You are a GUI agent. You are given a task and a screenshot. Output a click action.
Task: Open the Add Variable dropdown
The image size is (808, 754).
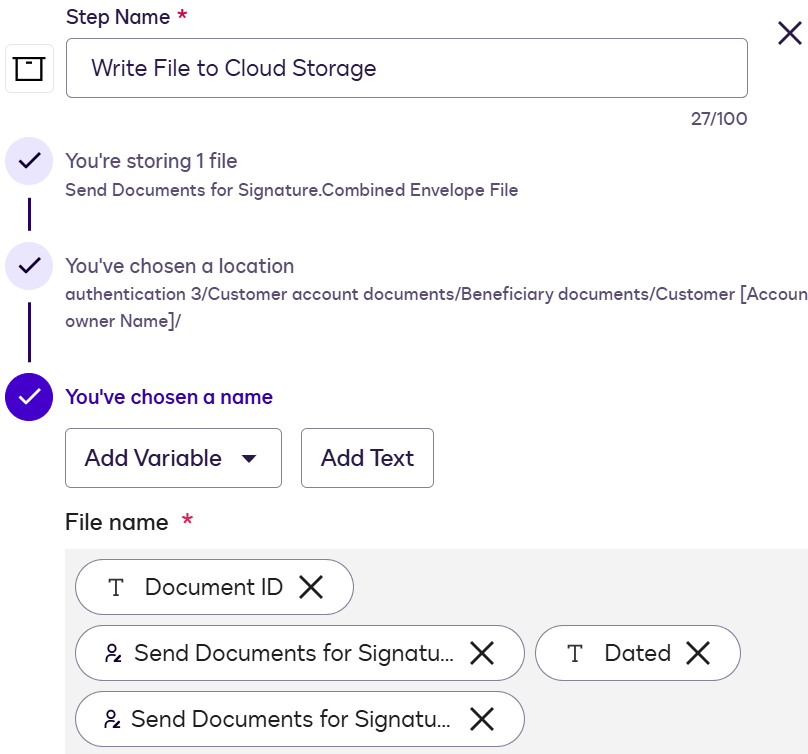click(x=173, y=458)
